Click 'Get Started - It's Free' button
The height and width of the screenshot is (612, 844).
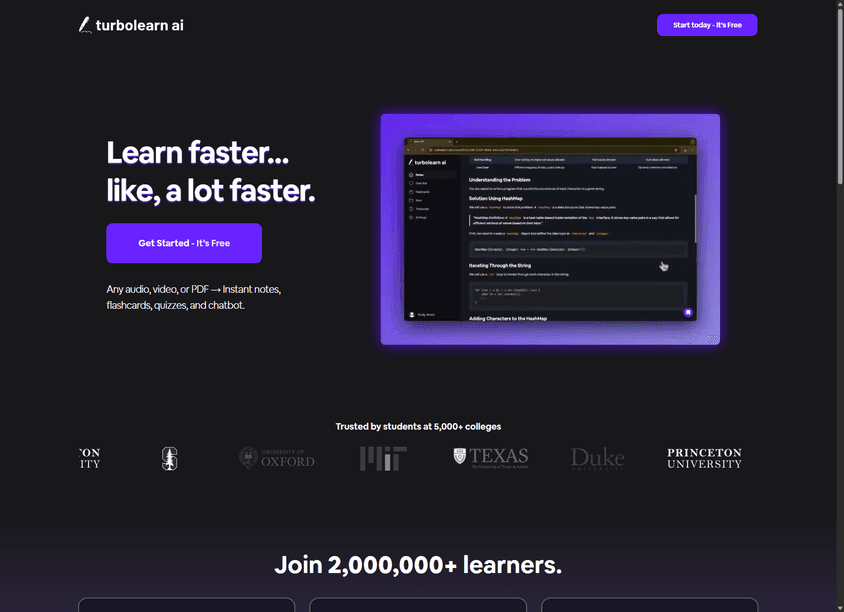(184, 243)
